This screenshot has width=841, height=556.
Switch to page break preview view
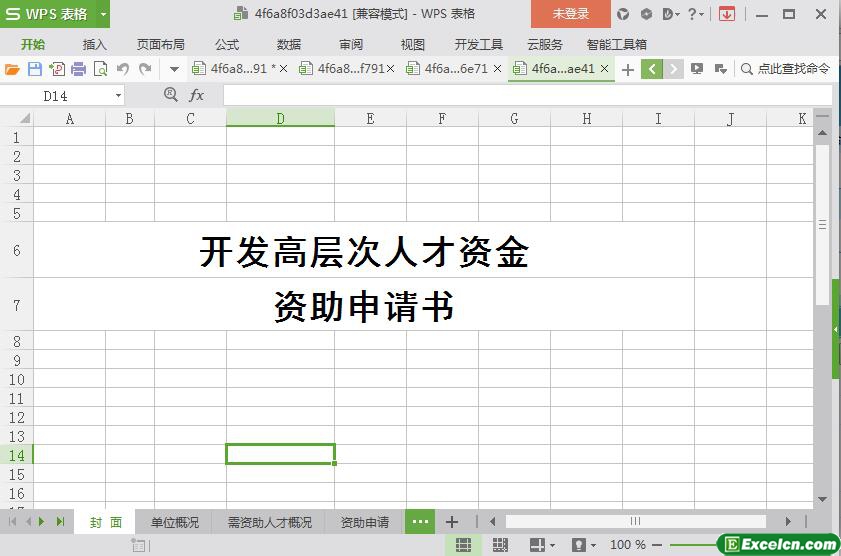pos(500,545)
